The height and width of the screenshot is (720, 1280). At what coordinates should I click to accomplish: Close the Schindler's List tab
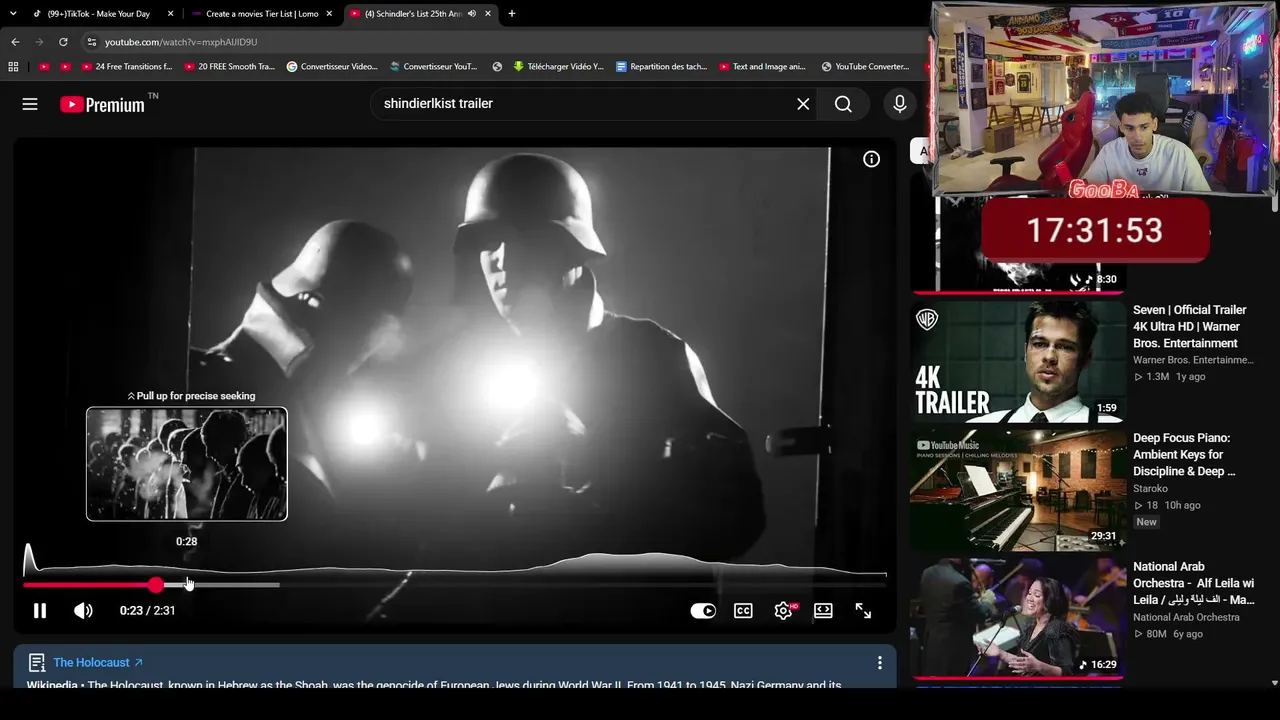pos(488,14)
